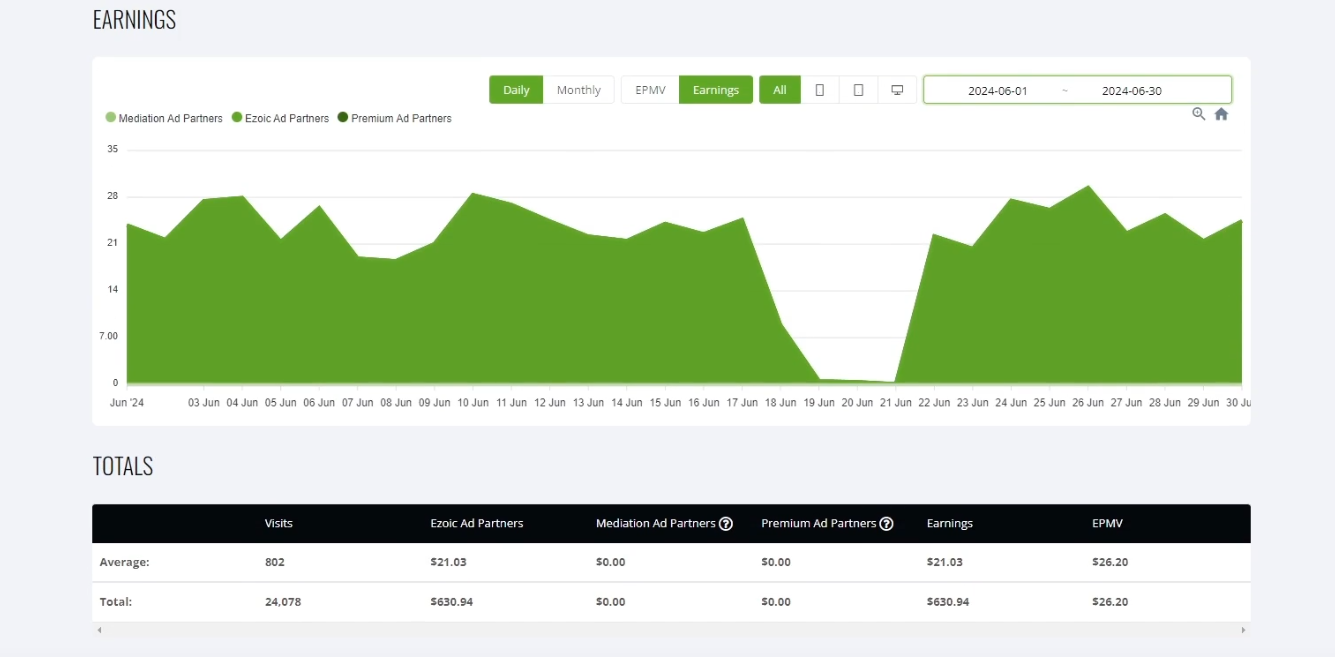Screen dimensions: 1335x657
Task: Filter earnings by tablet device icon
Action: pyautogui.click(x=858, y=90)
